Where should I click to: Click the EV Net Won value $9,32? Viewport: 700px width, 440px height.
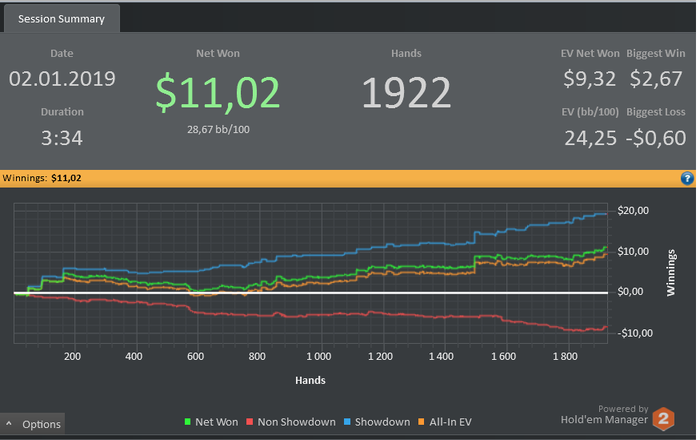pyautogui.click(x=590, y=79)
